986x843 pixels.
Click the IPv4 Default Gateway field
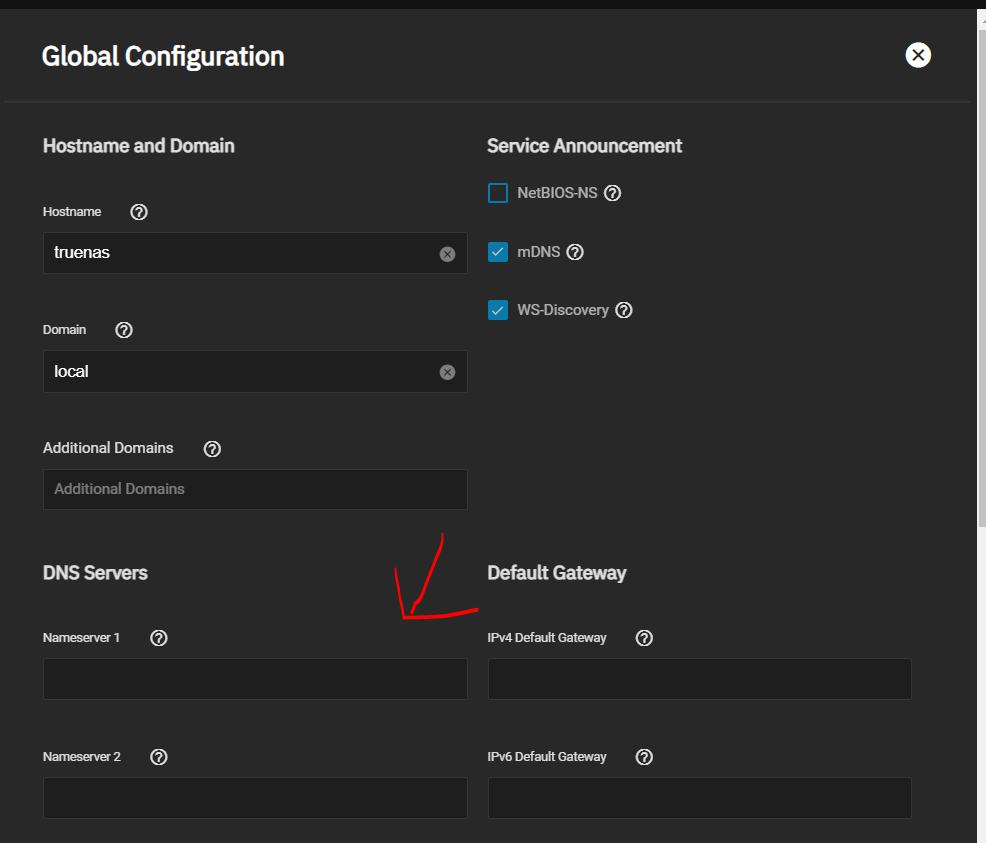700,679
